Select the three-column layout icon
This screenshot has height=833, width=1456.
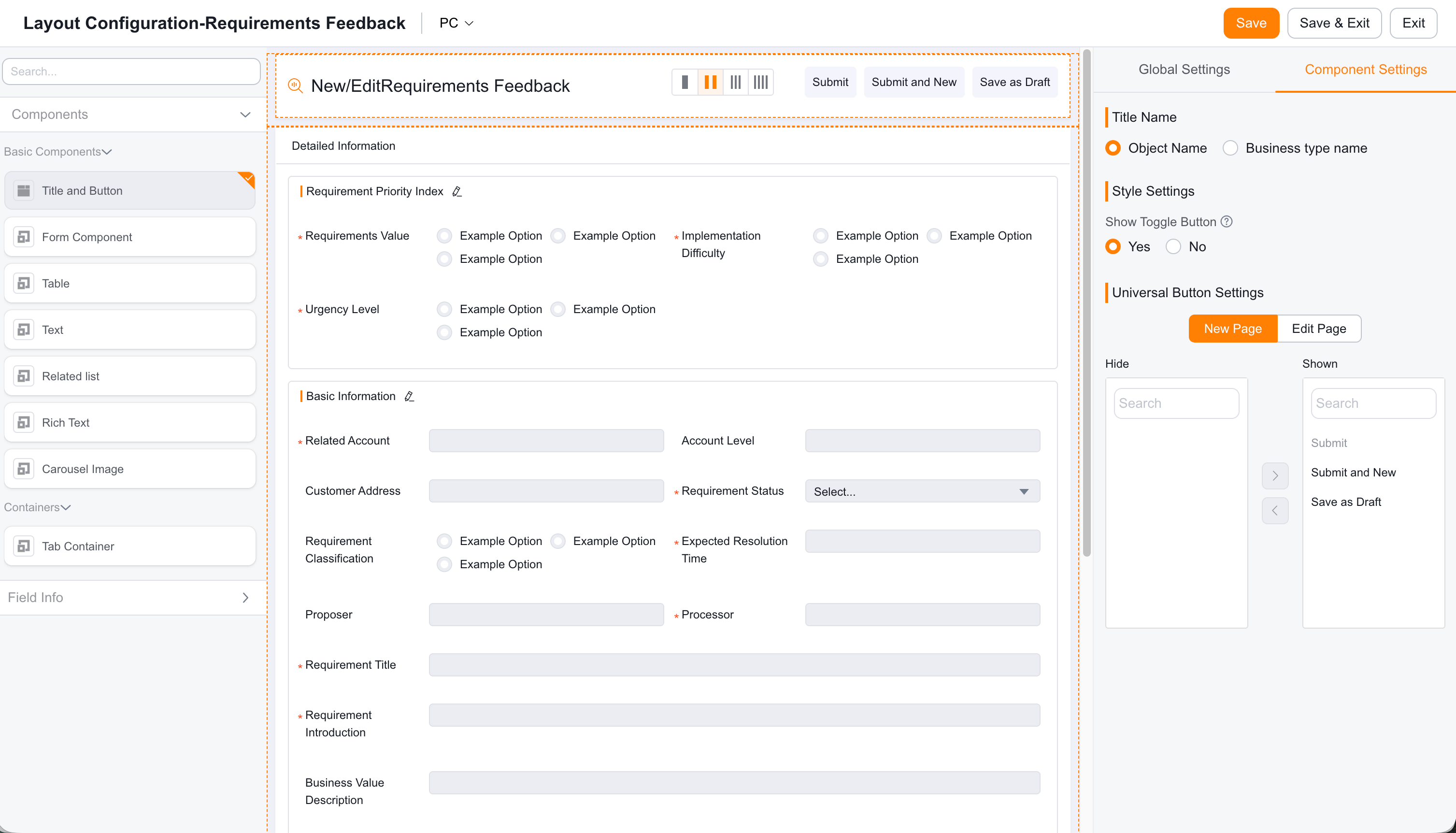735,83
